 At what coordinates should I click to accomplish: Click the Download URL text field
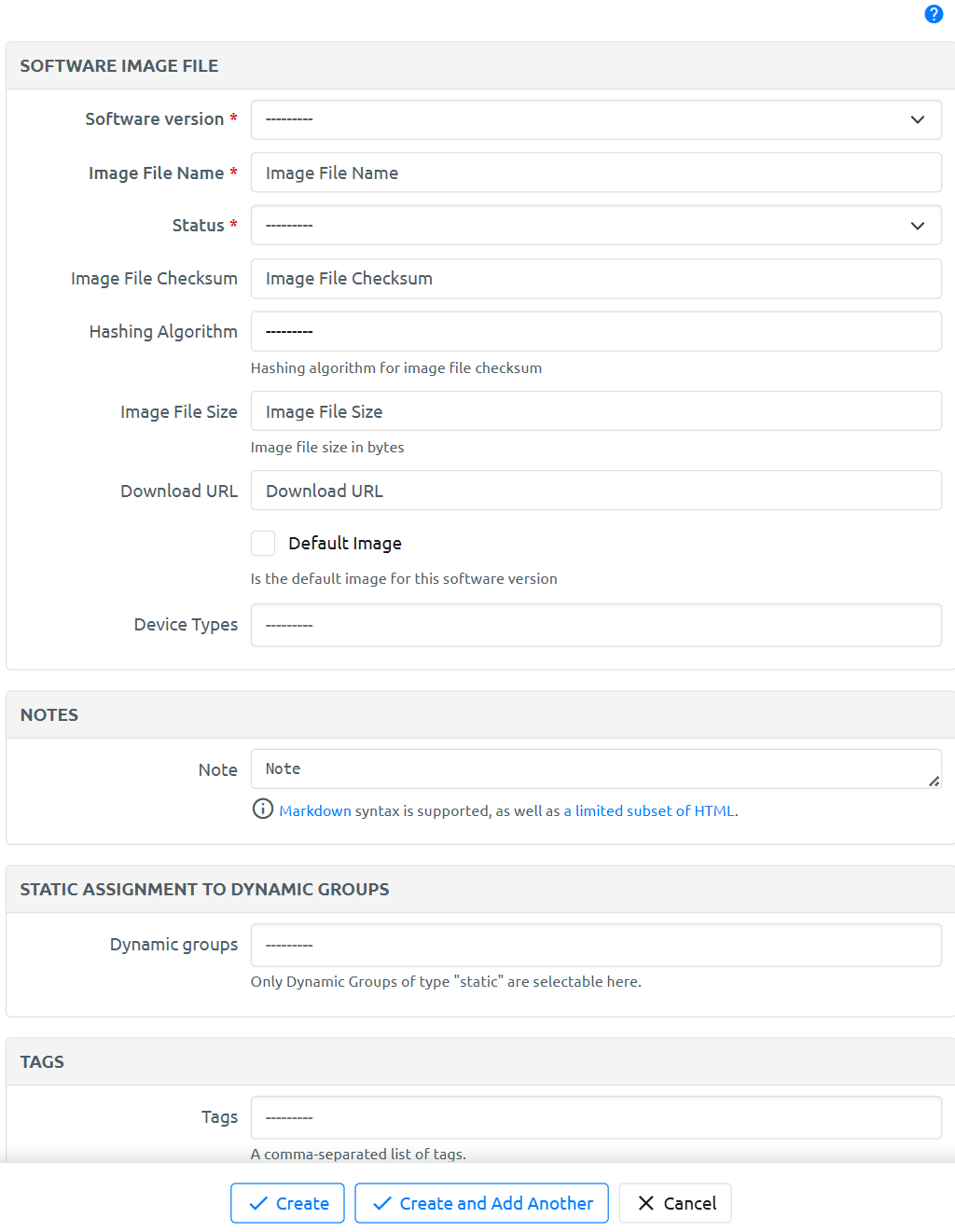595,491
